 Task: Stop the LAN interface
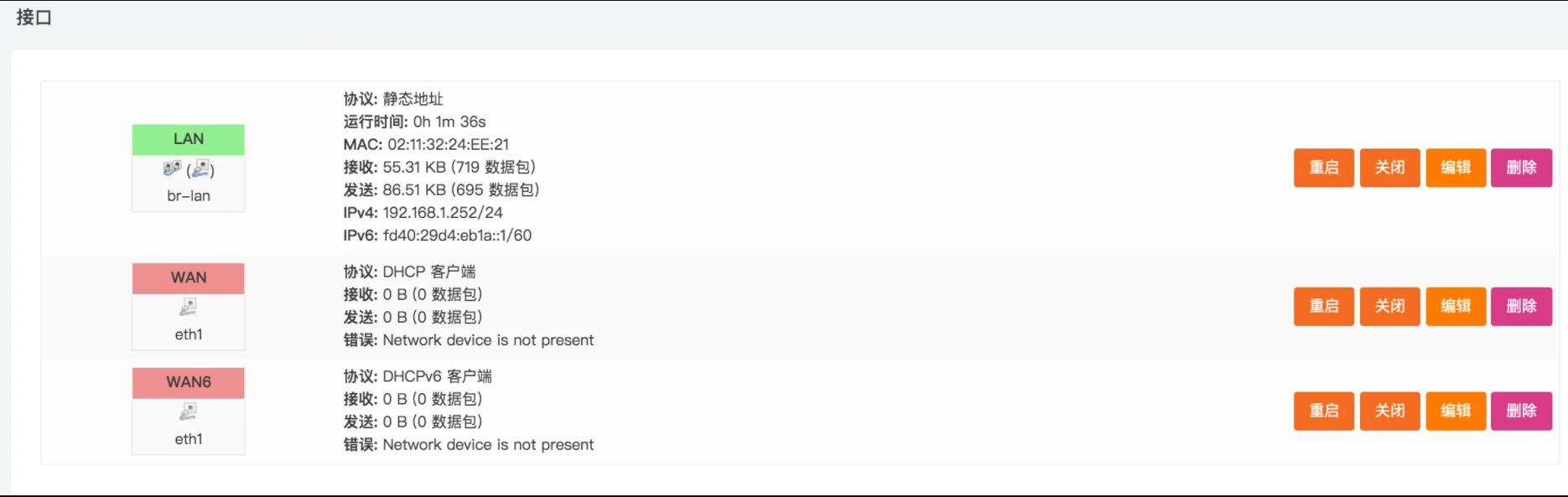point(1389,168)
